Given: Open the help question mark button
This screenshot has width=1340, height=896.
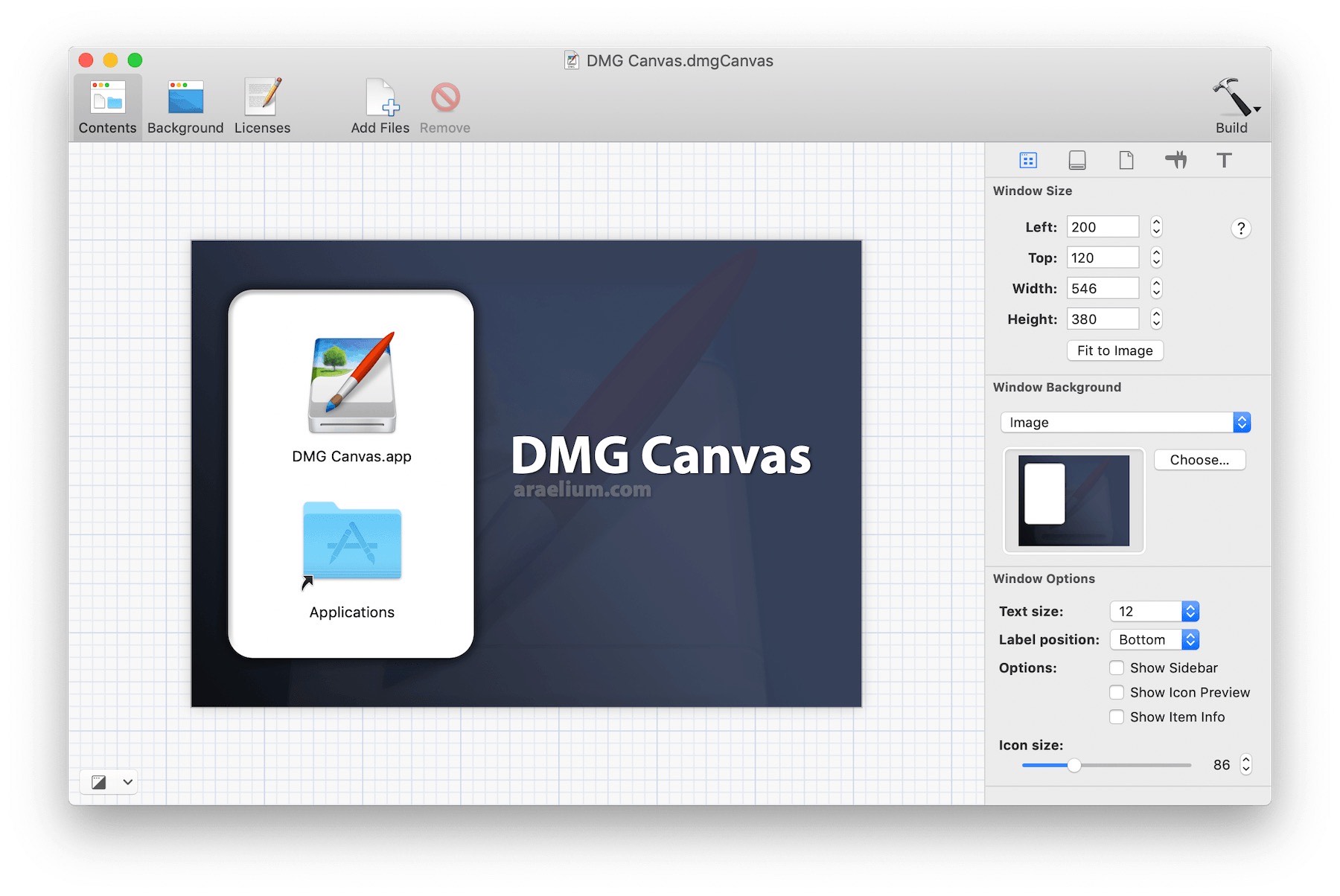Looking at the screenshot, I should 1240,228.
